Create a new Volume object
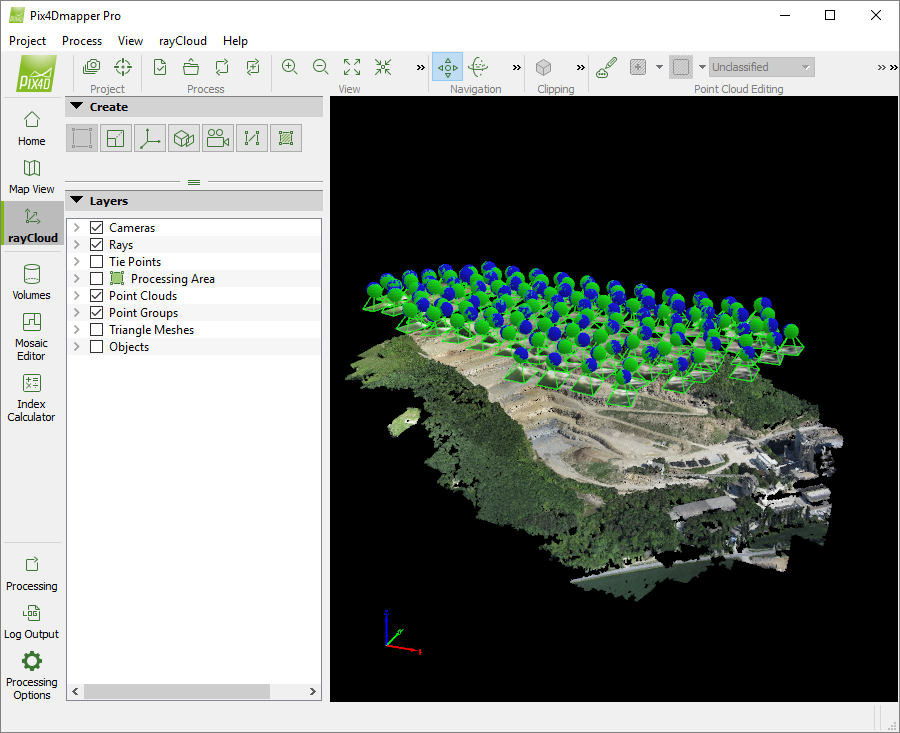The width and height of the screenshot is (900, 733). [x=183, y=138]
